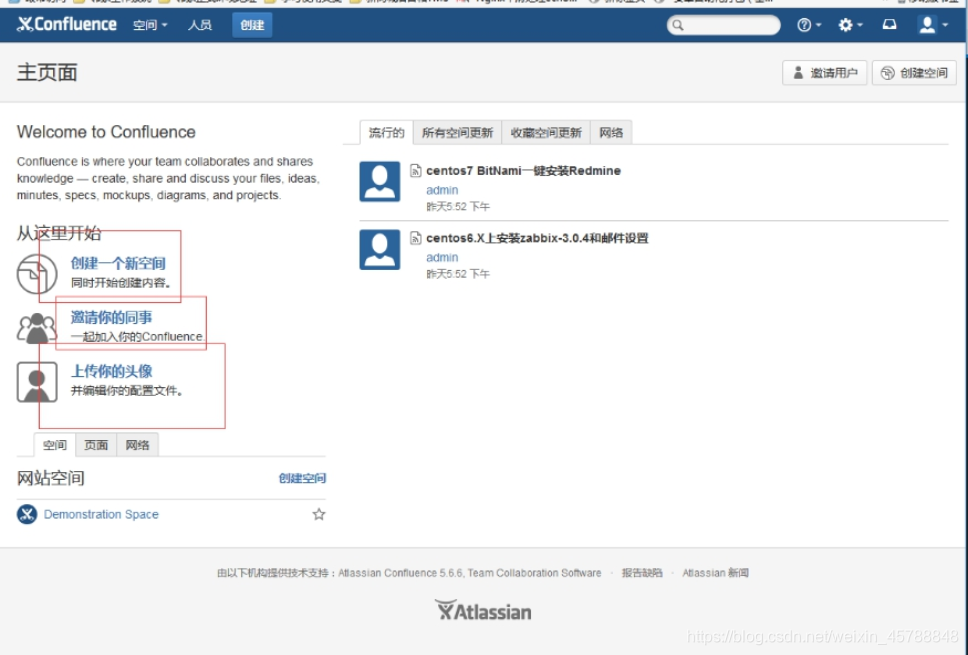This screenshot has height=655, width=968.
Task: Click the magnifier icon in search box
Action: (x=678, y=25)
